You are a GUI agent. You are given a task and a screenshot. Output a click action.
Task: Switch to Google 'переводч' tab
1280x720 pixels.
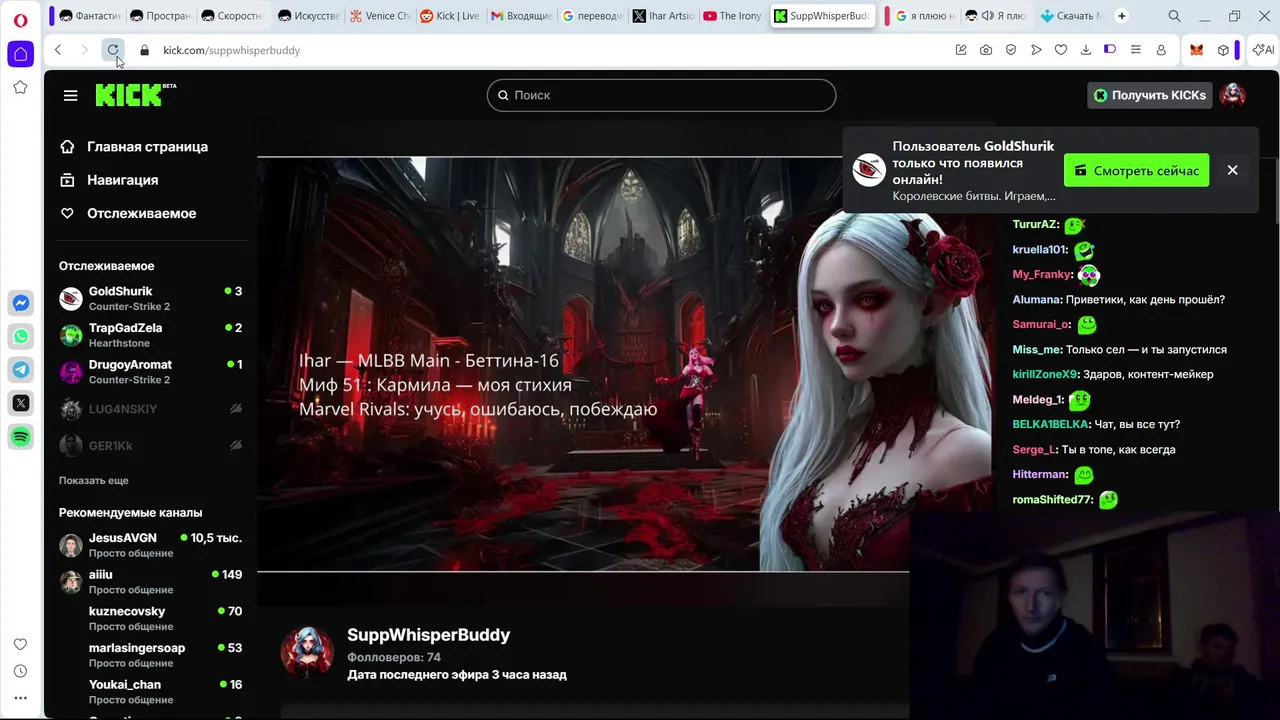click(591, 16)
